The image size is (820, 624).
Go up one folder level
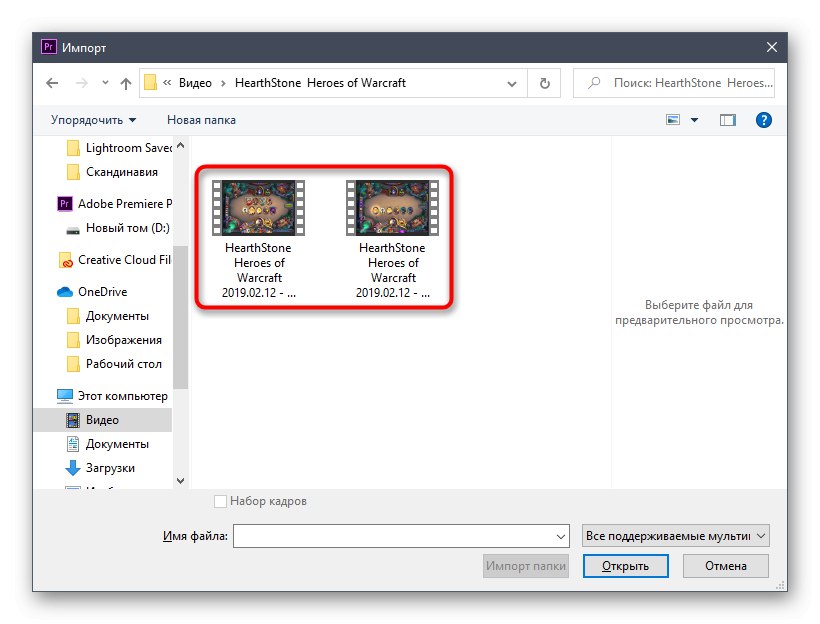click(x=126, y=83)
